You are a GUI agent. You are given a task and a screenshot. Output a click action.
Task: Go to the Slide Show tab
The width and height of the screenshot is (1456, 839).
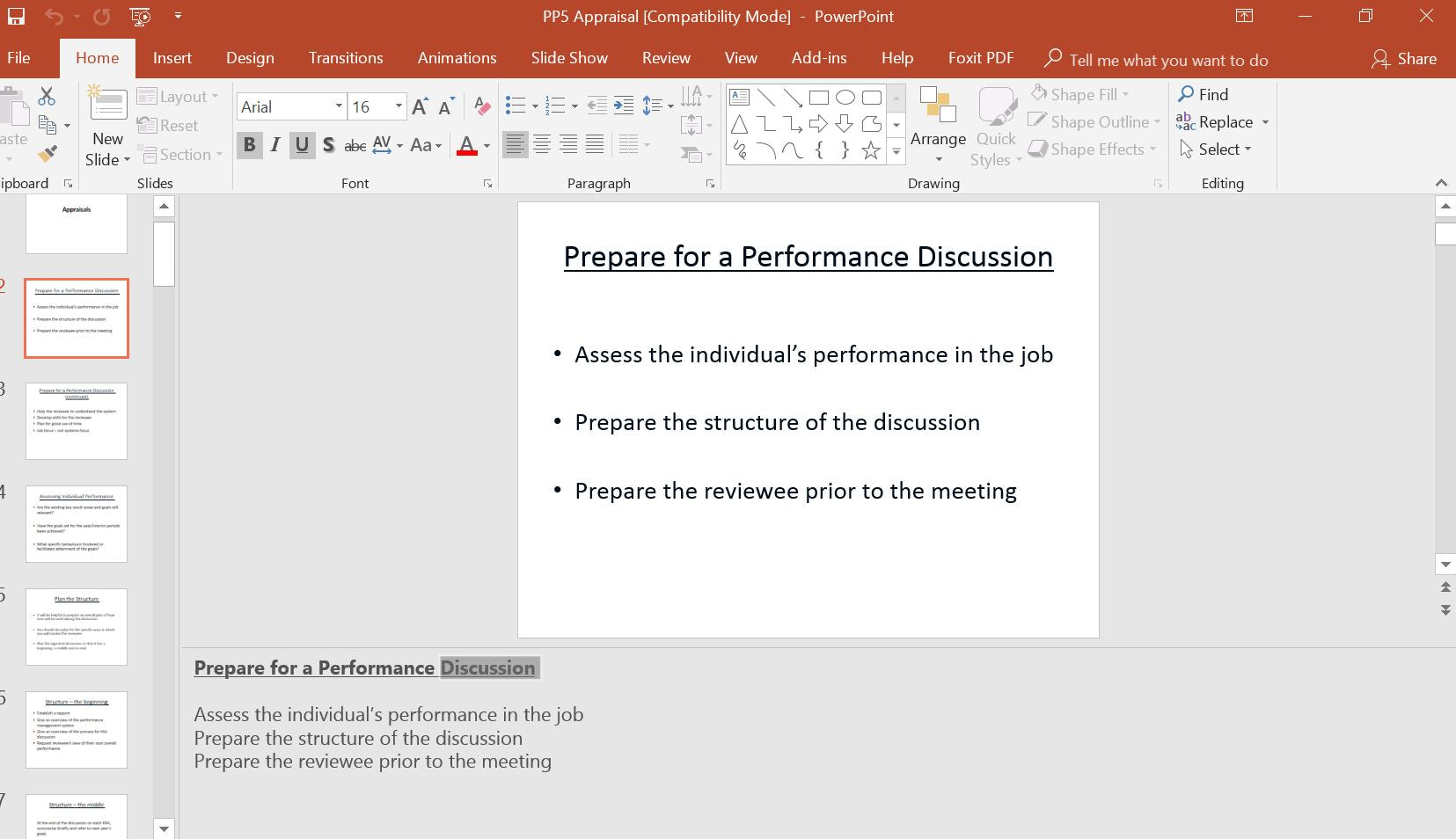point(569,58)
